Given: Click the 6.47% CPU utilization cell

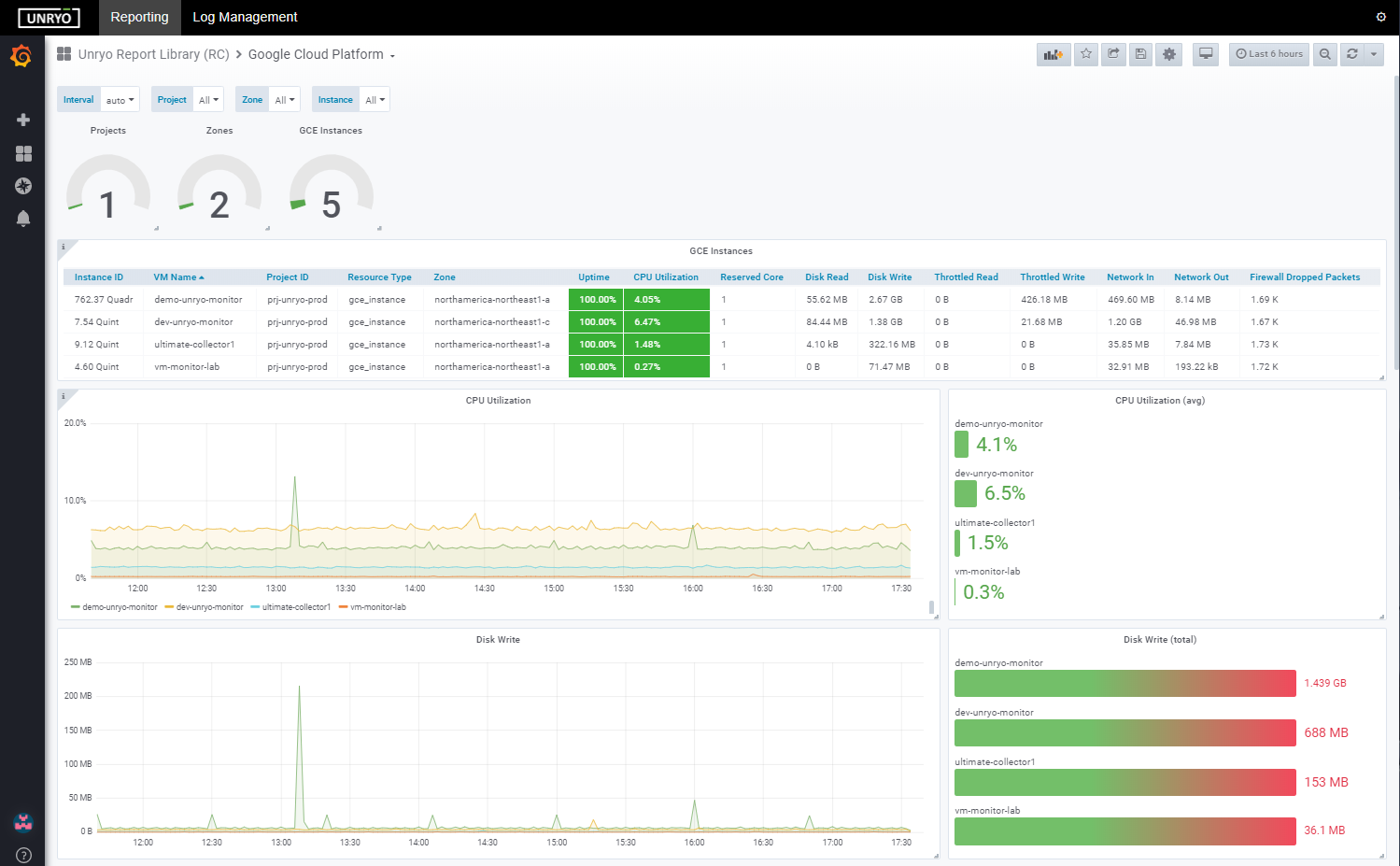Looking at the screenshot, I should tap(667, 322).
